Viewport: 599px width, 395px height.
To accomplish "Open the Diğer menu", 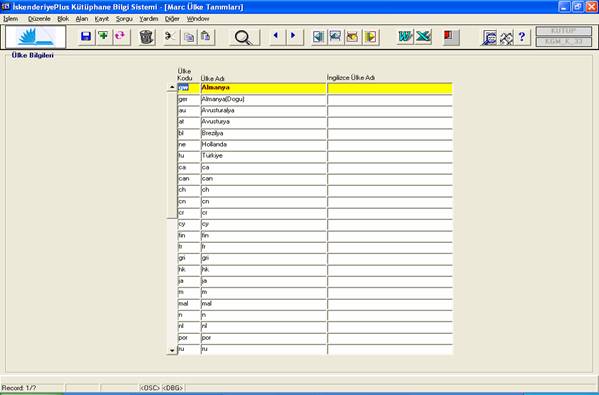I will (x=172, y=19).
